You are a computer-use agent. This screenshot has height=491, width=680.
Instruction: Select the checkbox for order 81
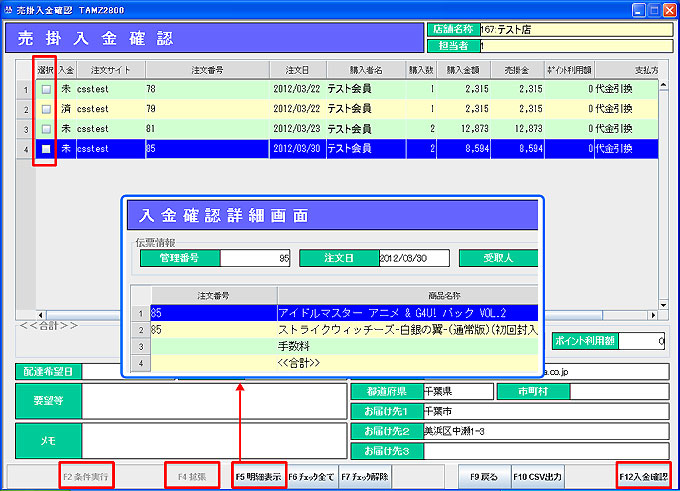pyautogui.click(x=46, y=129)
